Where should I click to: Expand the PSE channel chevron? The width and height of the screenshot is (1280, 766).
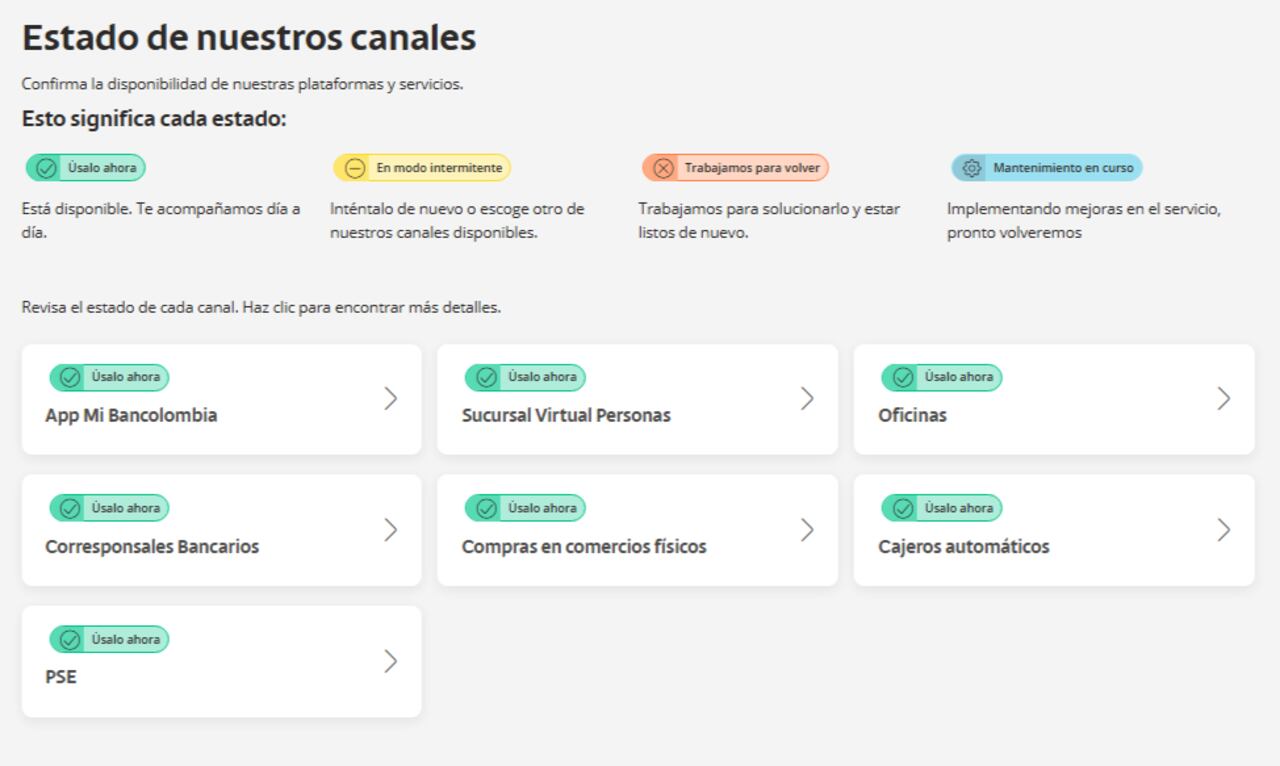coord(391,661)
